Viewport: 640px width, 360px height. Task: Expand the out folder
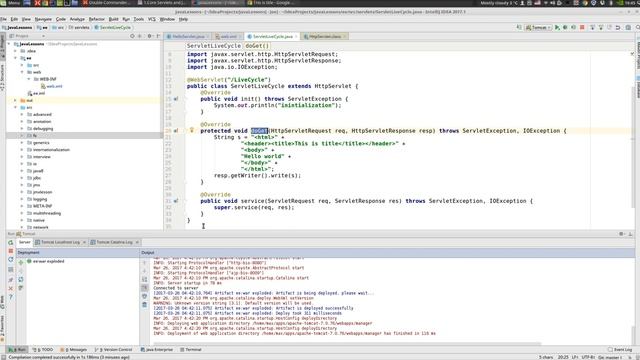coord(16,100)
